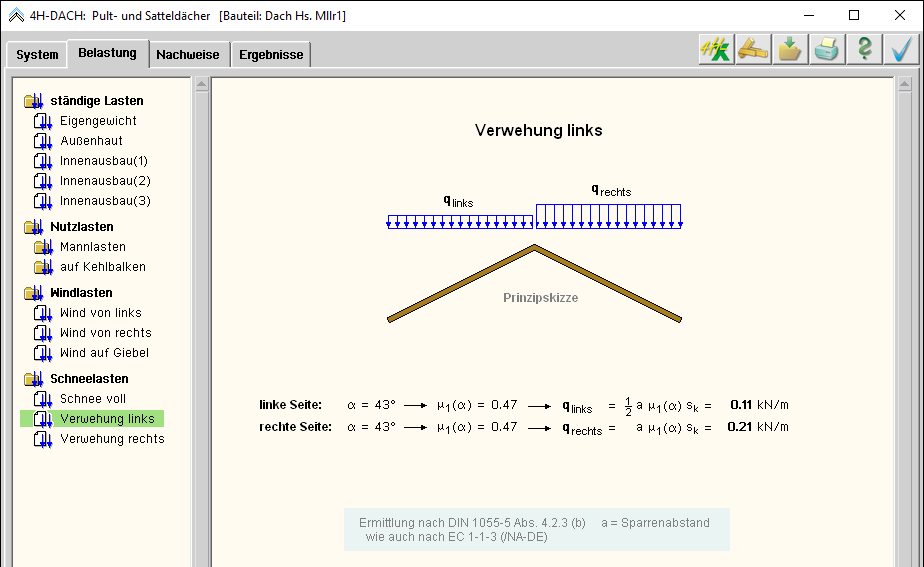
Task: Click the Eigengewicht load page icon
Action: pyautogui.click(x=42, y=121)
